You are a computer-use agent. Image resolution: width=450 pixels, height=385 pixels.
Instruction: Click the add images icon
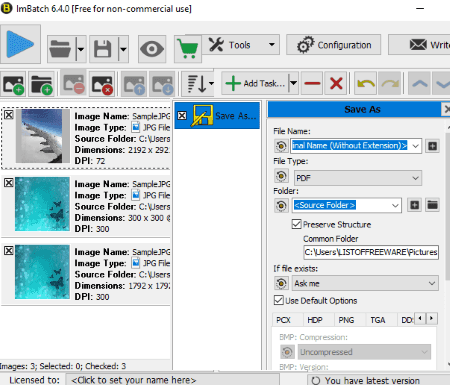(x=13, y=84)
